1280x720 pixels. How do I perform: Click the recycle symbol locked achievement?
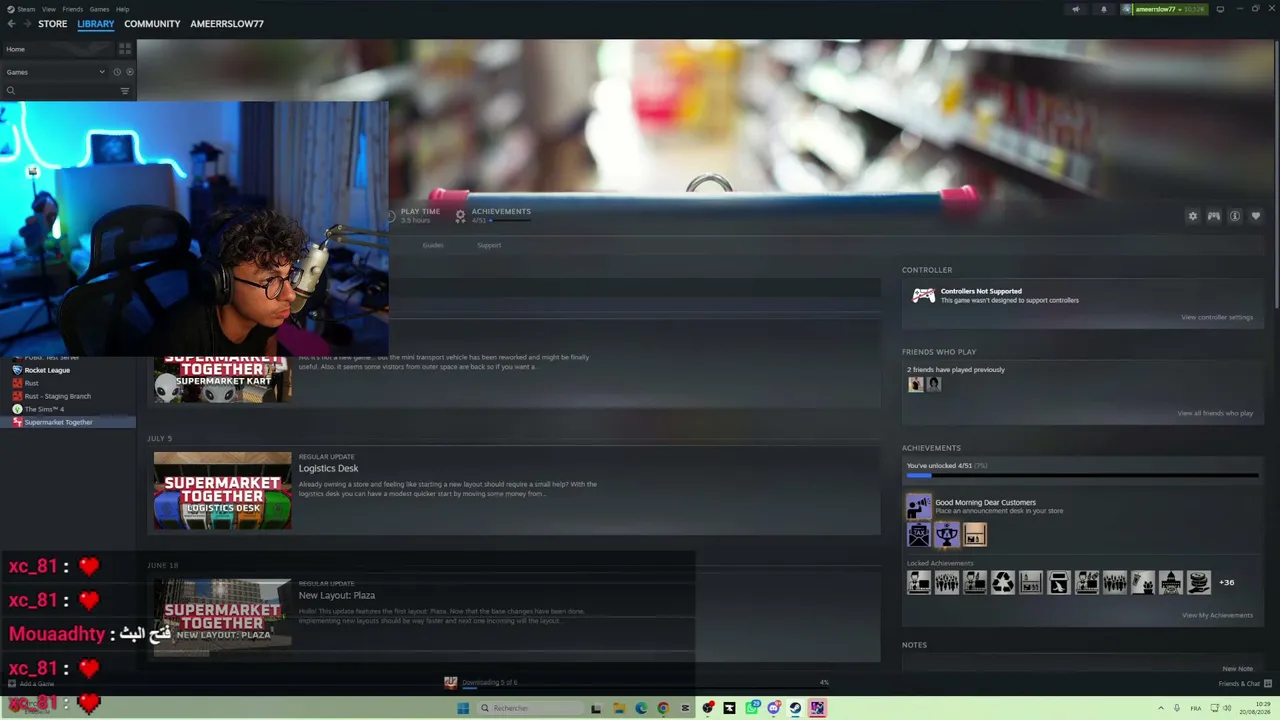pyautogui.click(x=1003, y=582)
